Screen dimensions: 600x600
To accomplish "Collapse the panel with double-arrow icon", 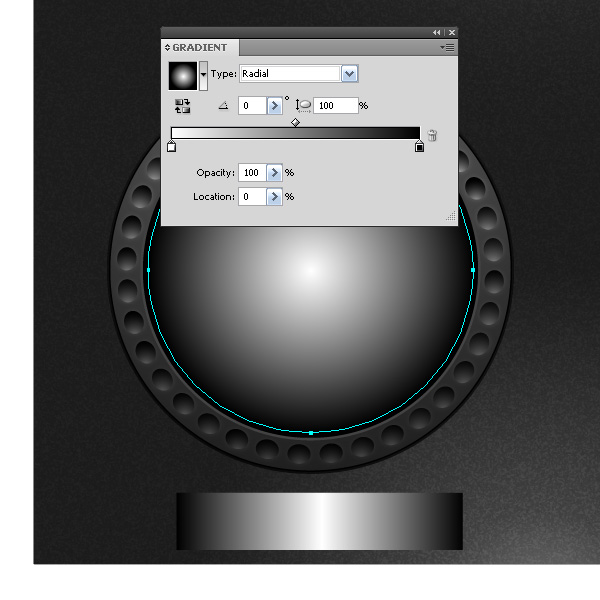I will pos(437,33).
